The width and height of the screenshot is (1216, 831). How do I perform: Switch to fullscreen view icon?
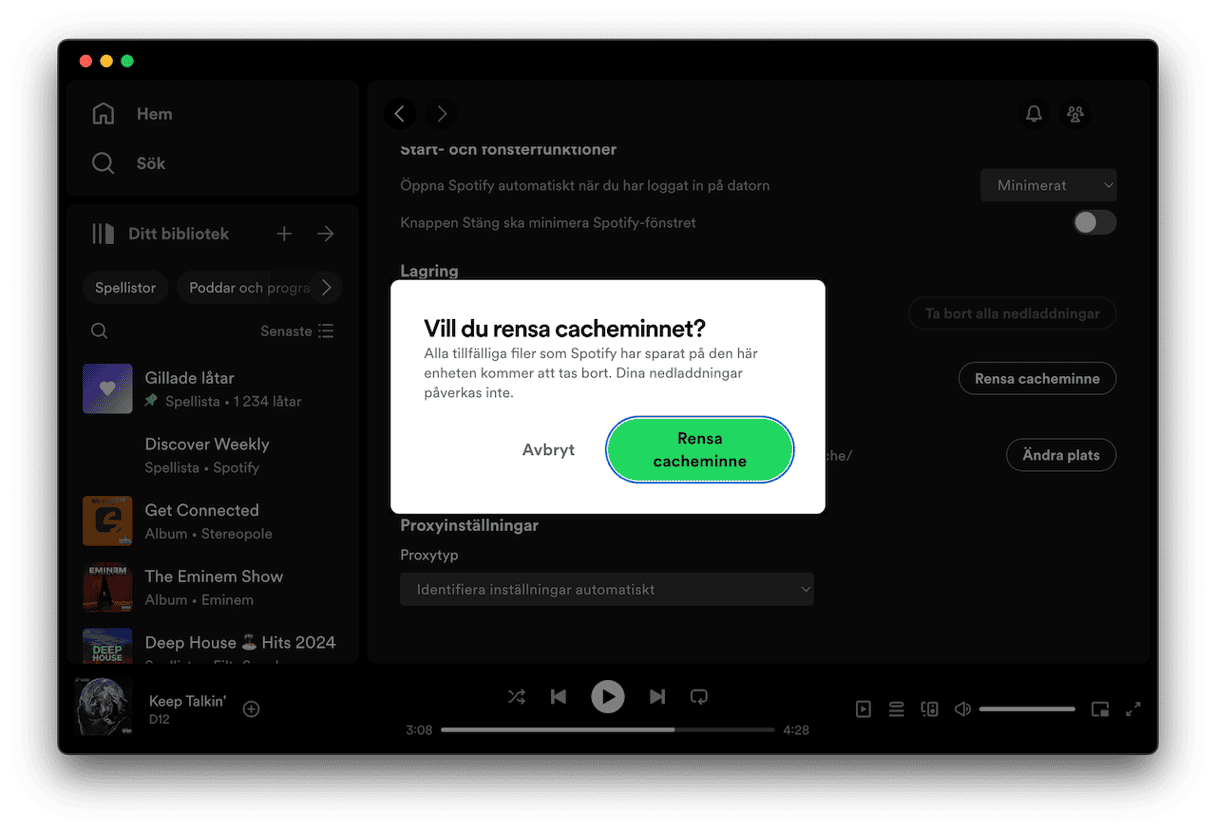pyautogui.click(x=1133, y=709)
